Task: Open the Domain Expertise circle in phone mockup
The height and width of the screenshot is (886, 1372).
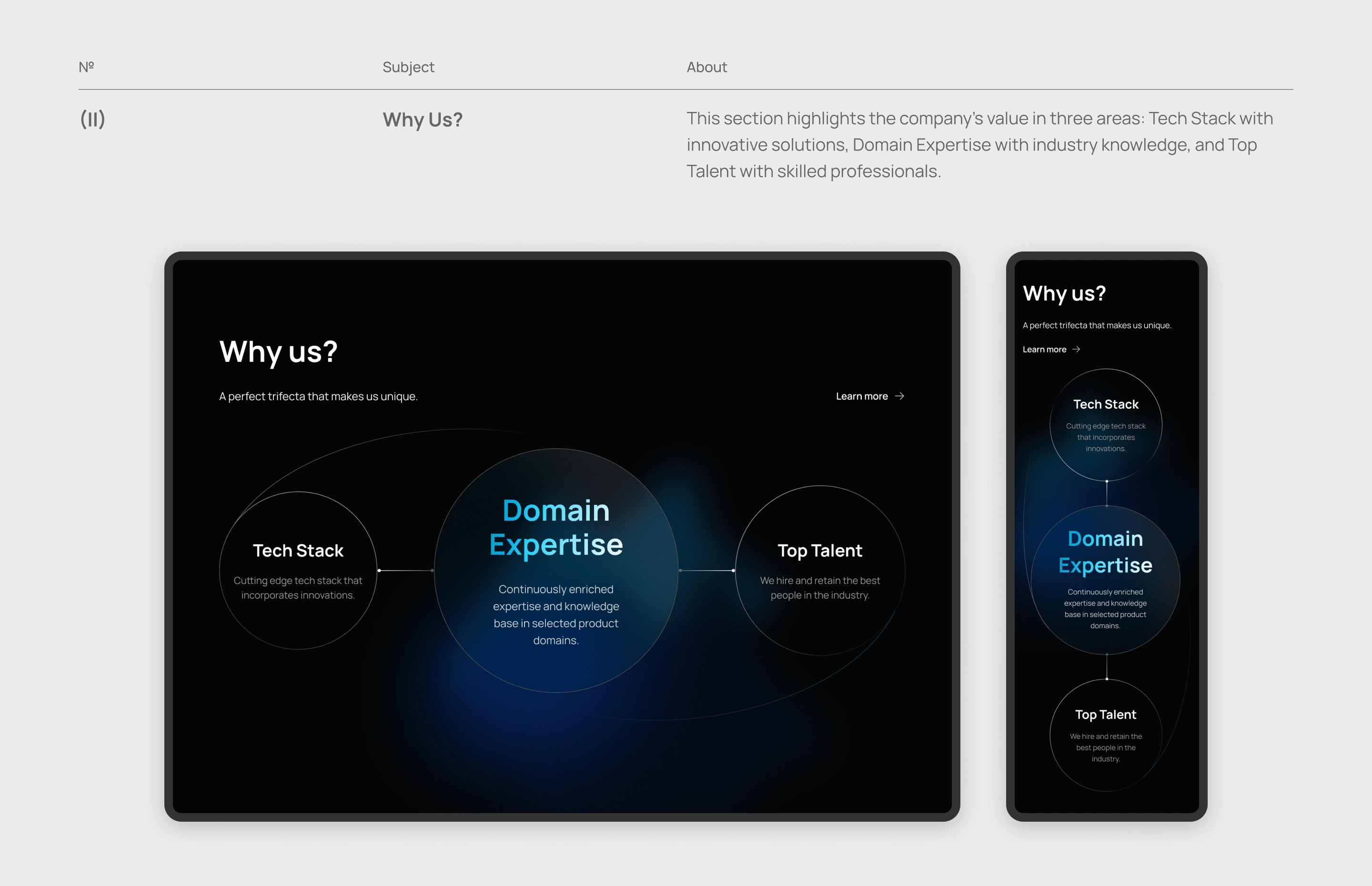Action: [x=1106, y=580]
